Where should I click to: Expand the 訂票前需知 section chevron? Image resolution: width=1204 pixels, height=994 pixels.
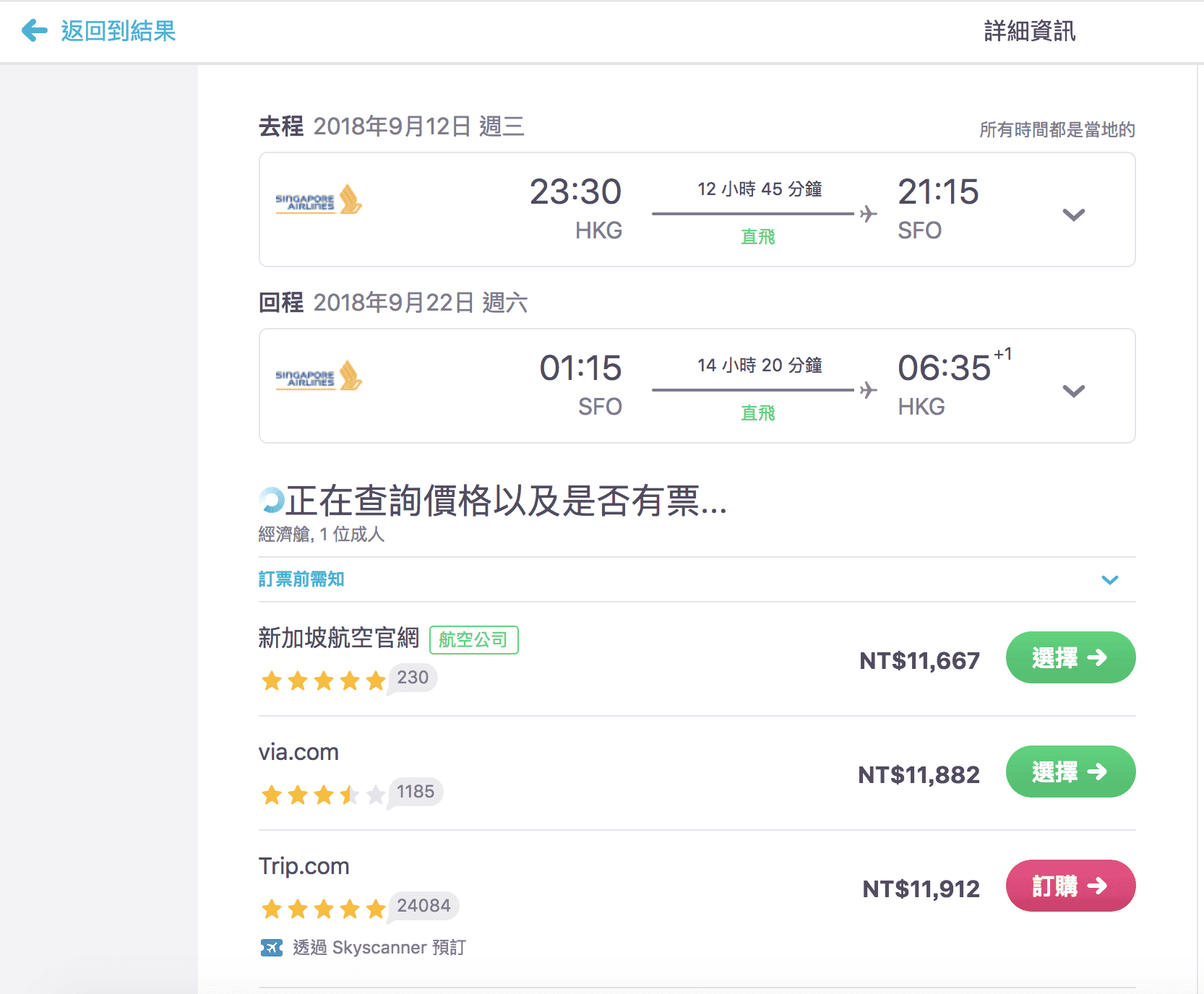click(x=1110, y=580)
